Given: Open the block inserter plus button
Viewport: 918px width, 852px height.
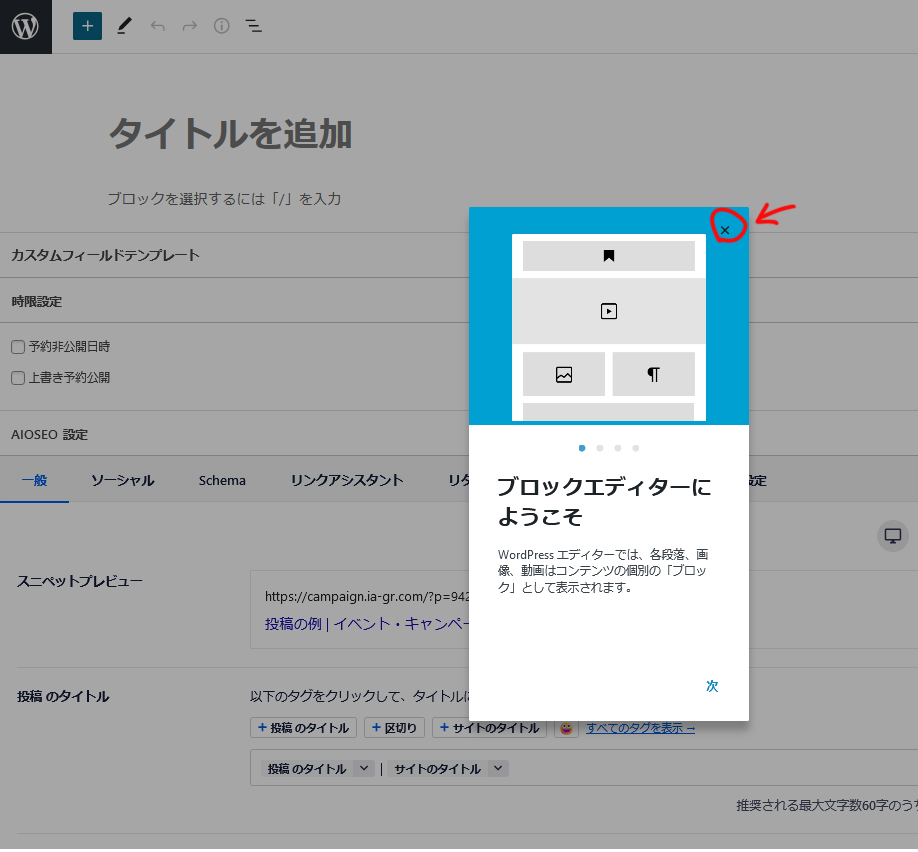Looking at the screenshot, I should pos(88,26).
